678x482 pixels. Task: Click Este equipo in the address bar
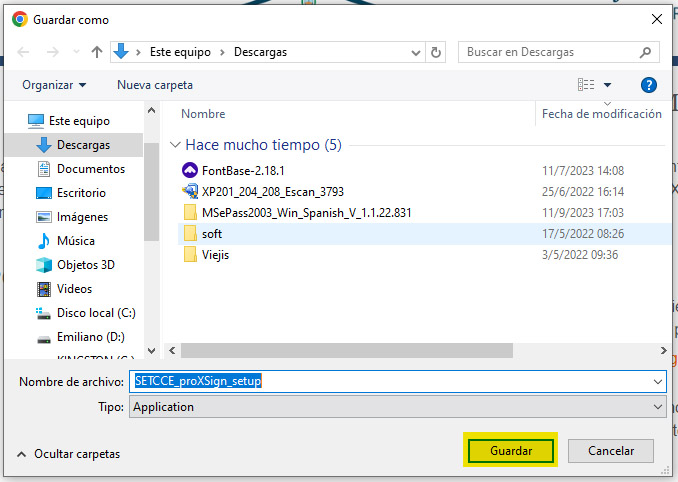[180, 52]
